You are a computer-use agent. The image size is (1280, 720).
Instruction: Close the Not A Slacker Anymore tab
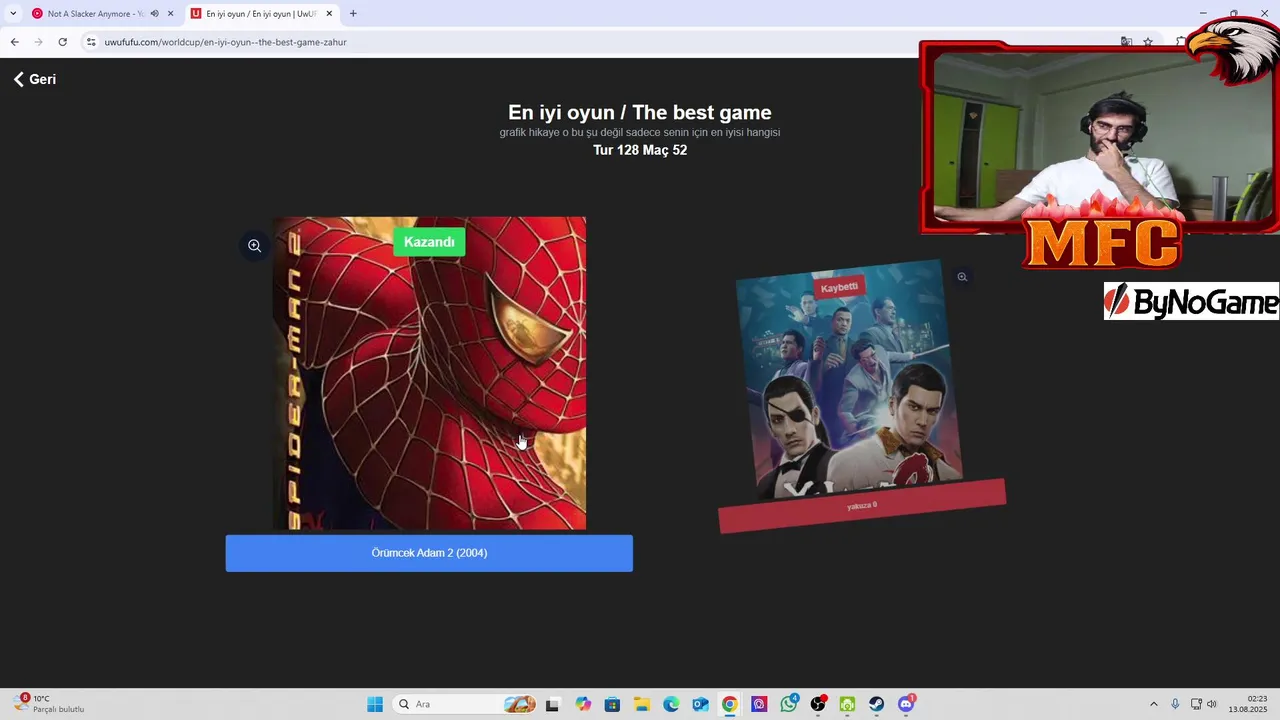click(170, 14)
